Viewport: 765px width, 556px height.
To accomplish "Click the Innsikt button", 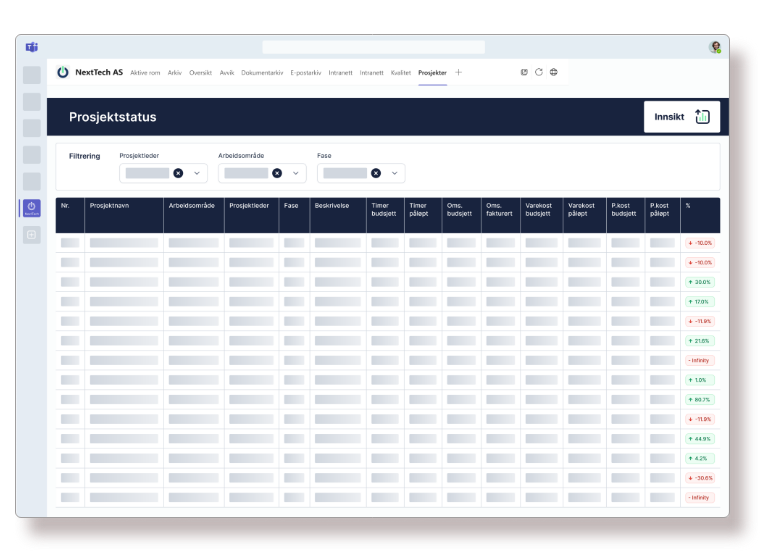I will [x=682, y=117].
